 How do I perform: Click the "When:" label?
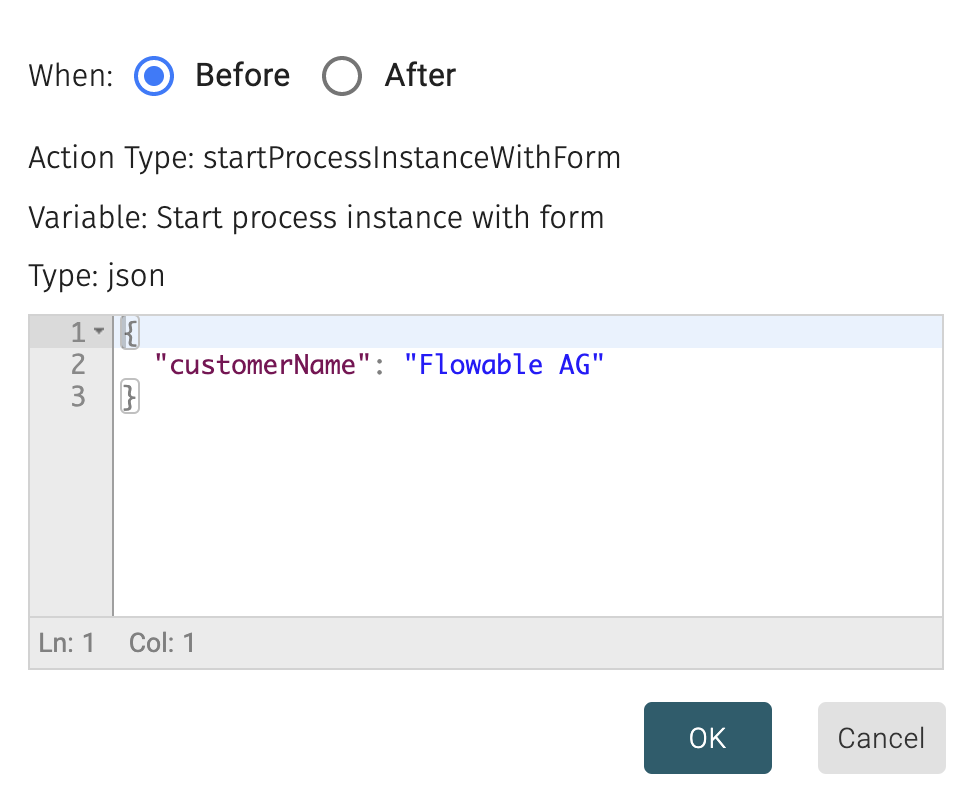(x=69, y=76)
